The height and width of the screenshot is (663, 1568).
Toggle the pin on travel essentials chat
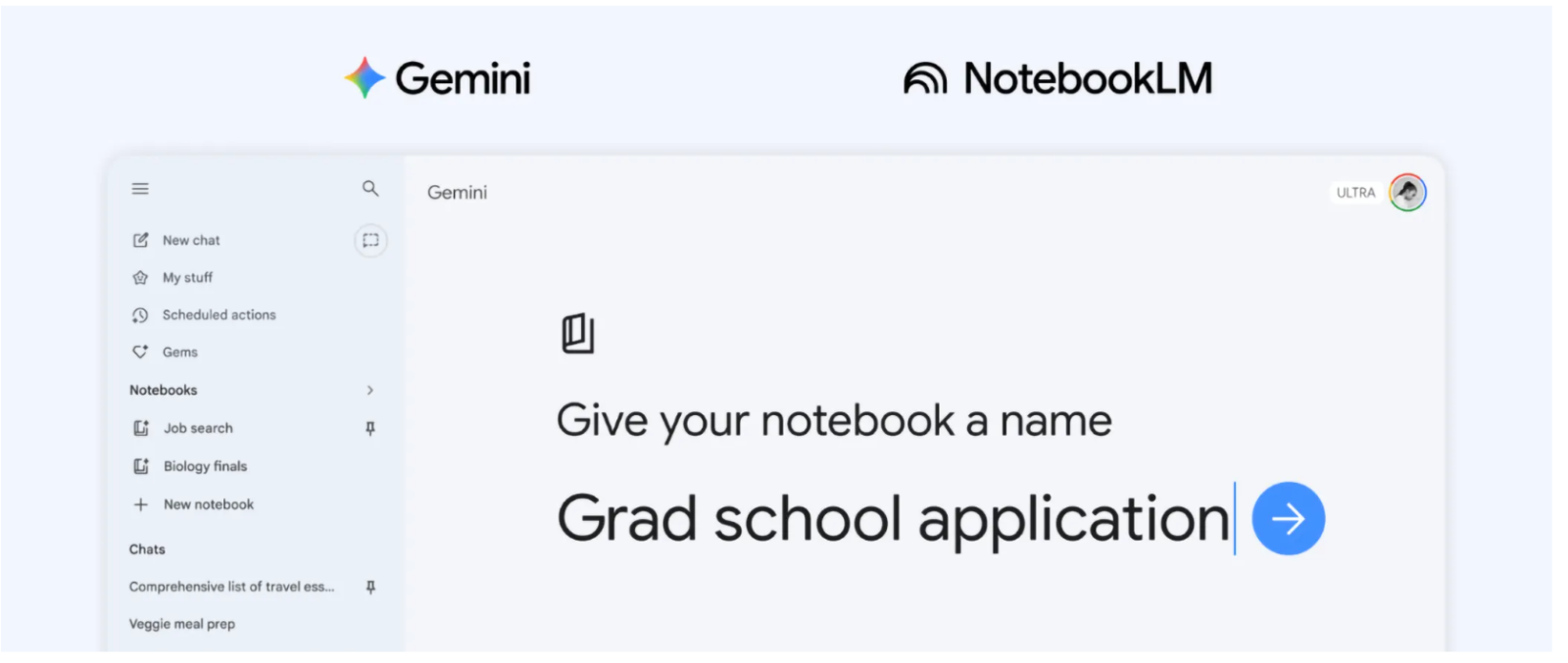pyautogui.click(x=370, y=587)
